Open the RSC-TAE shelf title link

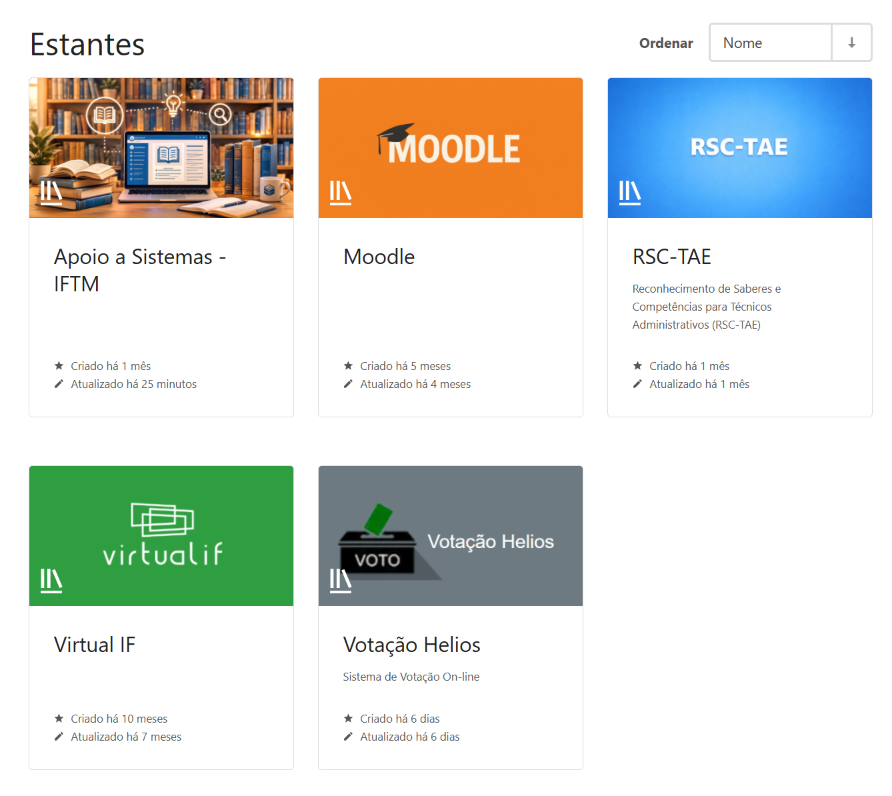tap(672, 257)
